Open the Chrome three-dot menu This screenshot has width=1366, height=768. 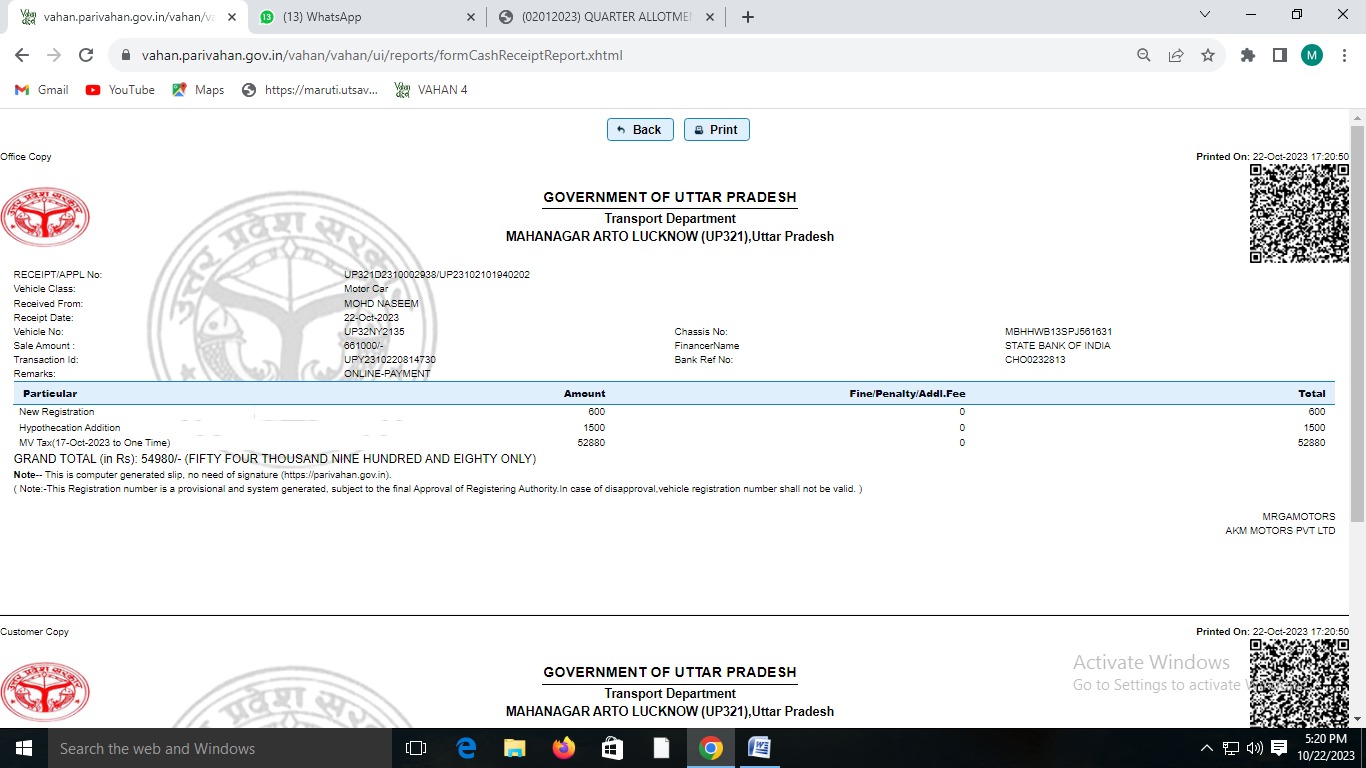1343,55
